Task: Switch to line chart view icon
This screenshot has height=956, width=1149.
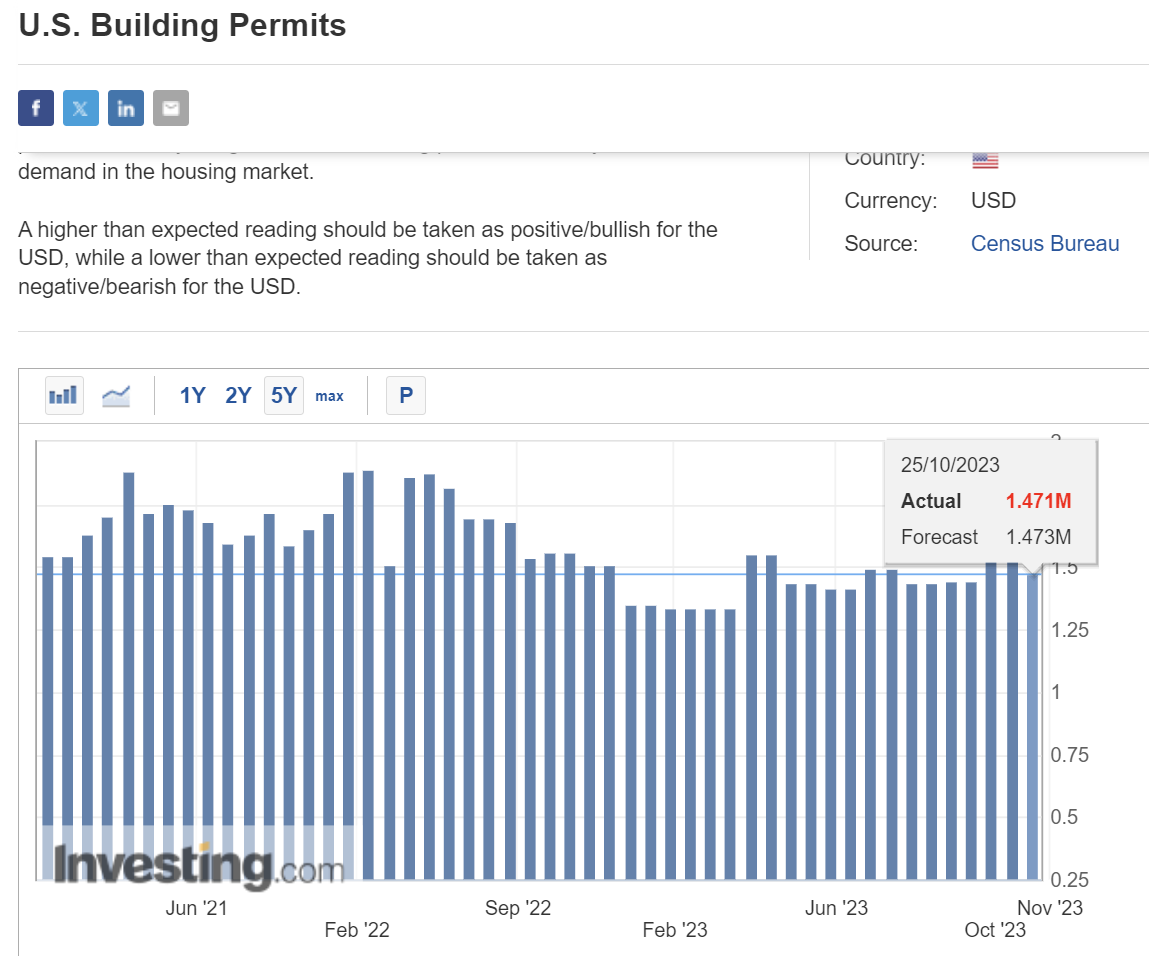Action: (x=116, y=396)
